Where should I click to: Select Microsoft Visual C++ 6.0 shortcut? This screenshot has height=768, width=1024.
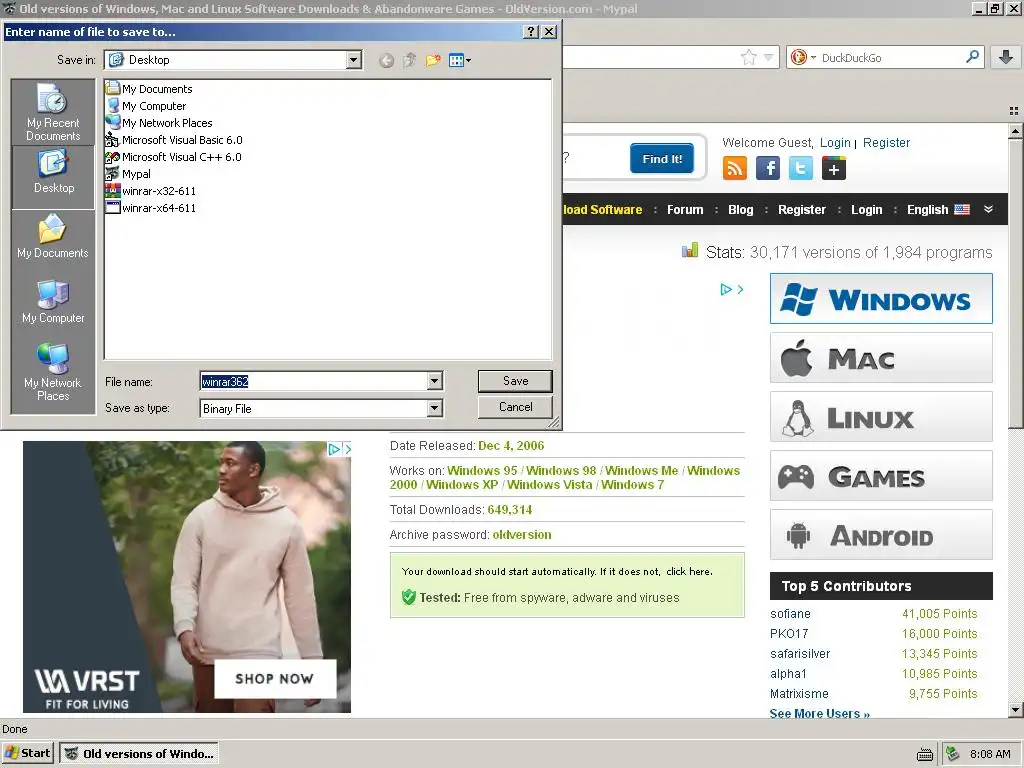(x=174, y=157)
